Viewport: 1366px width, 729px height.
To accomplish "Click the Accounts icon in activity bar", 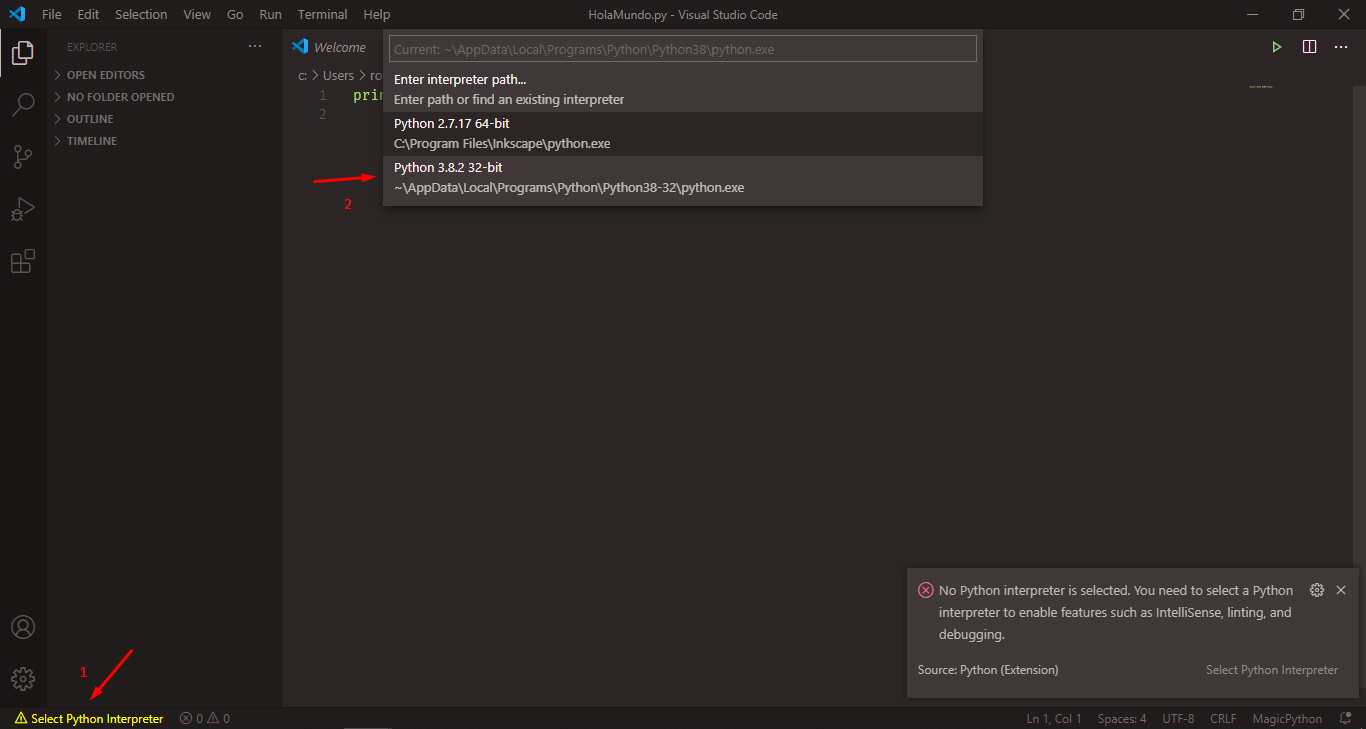I will [x=22, y=627].
